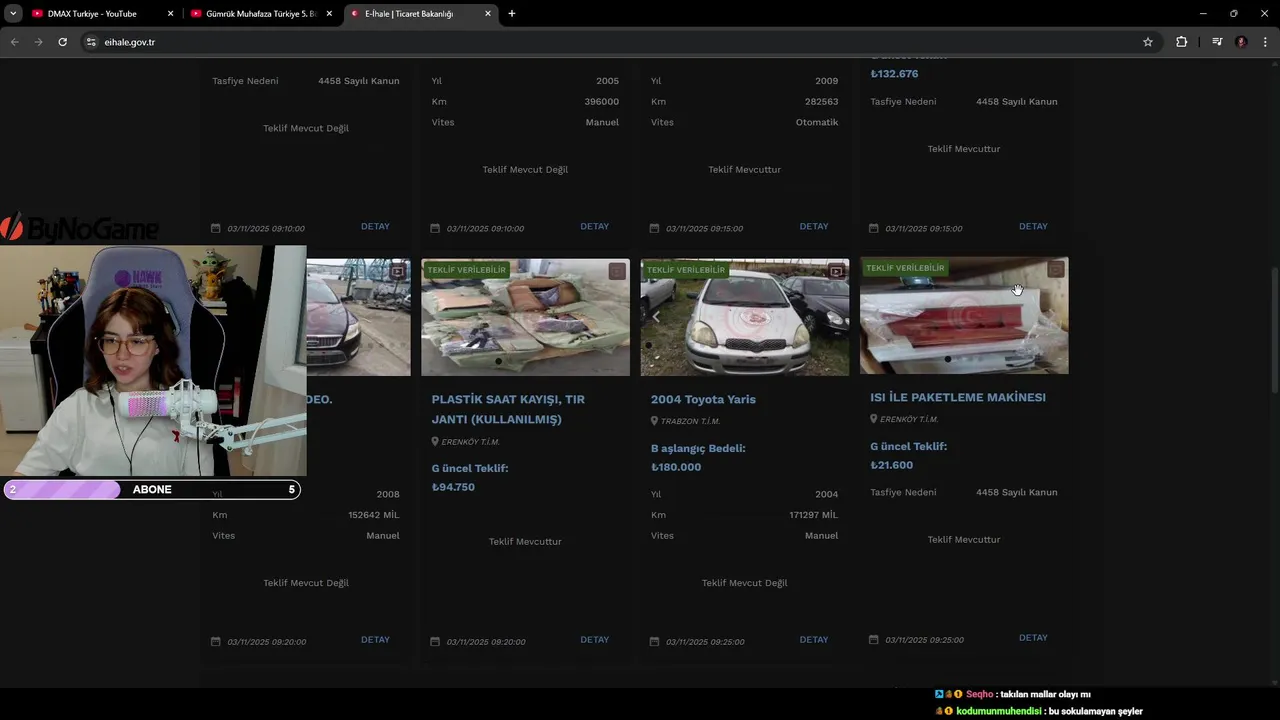Open the browser extensions puzzle icon

click(1181, 42)
